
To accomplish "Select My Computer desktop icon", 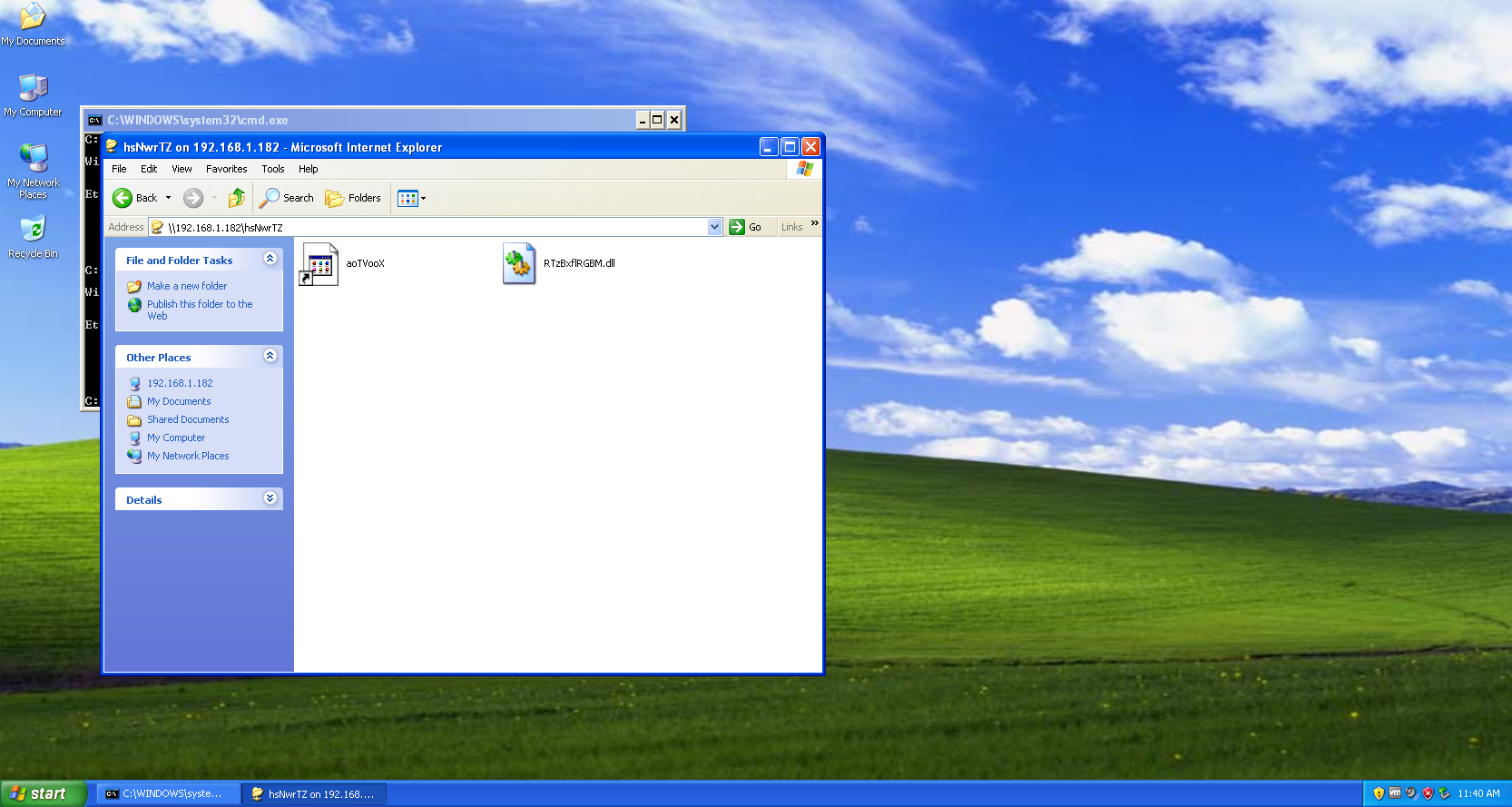I will (x=33, y=94).
